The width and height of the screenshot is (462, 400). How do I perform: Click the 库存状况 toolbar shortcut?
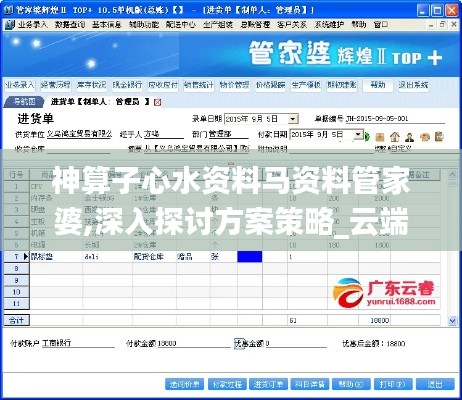click(x=91, y=85)
